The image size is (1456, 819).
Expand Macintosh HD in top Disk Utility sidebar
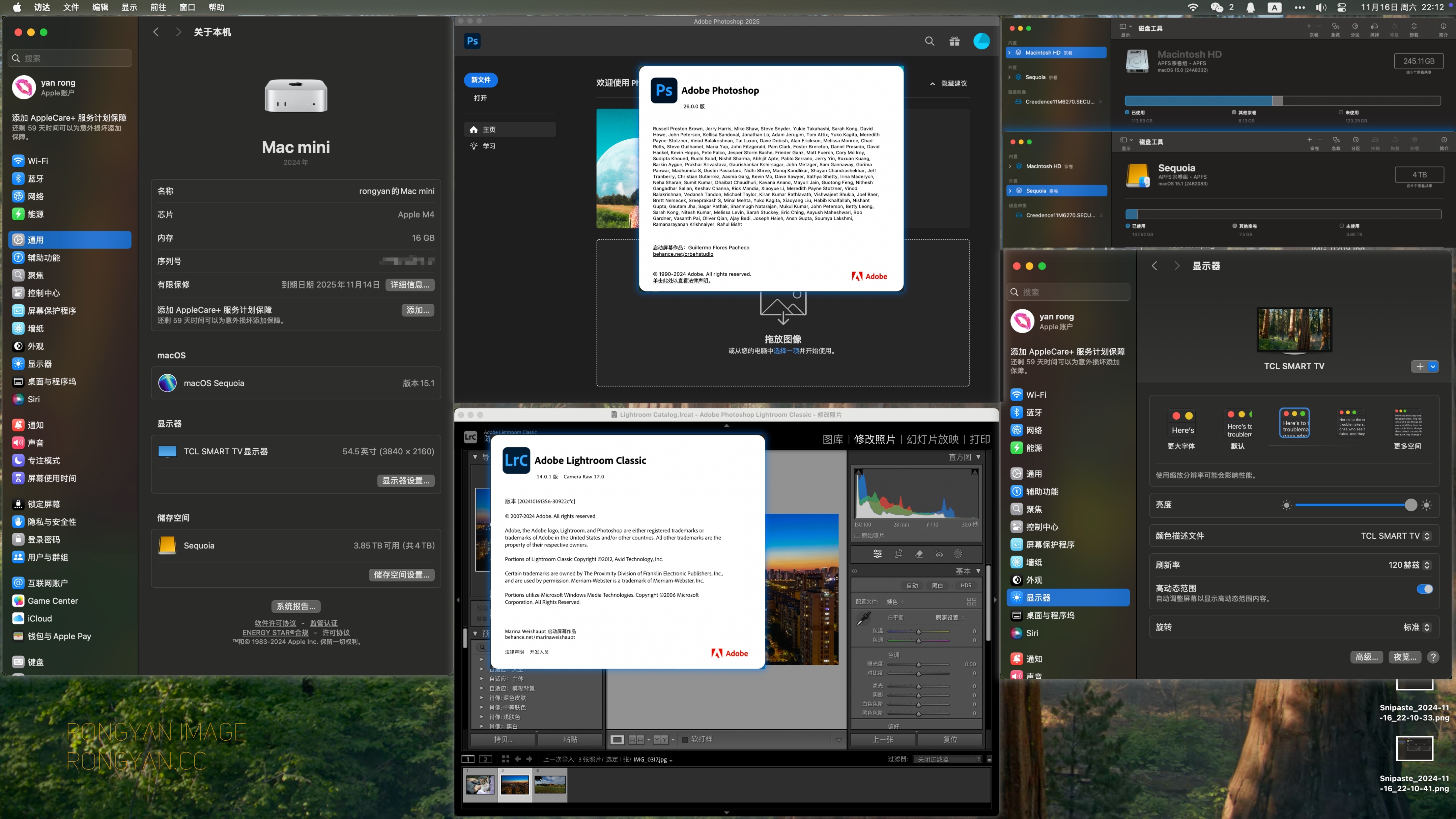[x=1009, y=53]
